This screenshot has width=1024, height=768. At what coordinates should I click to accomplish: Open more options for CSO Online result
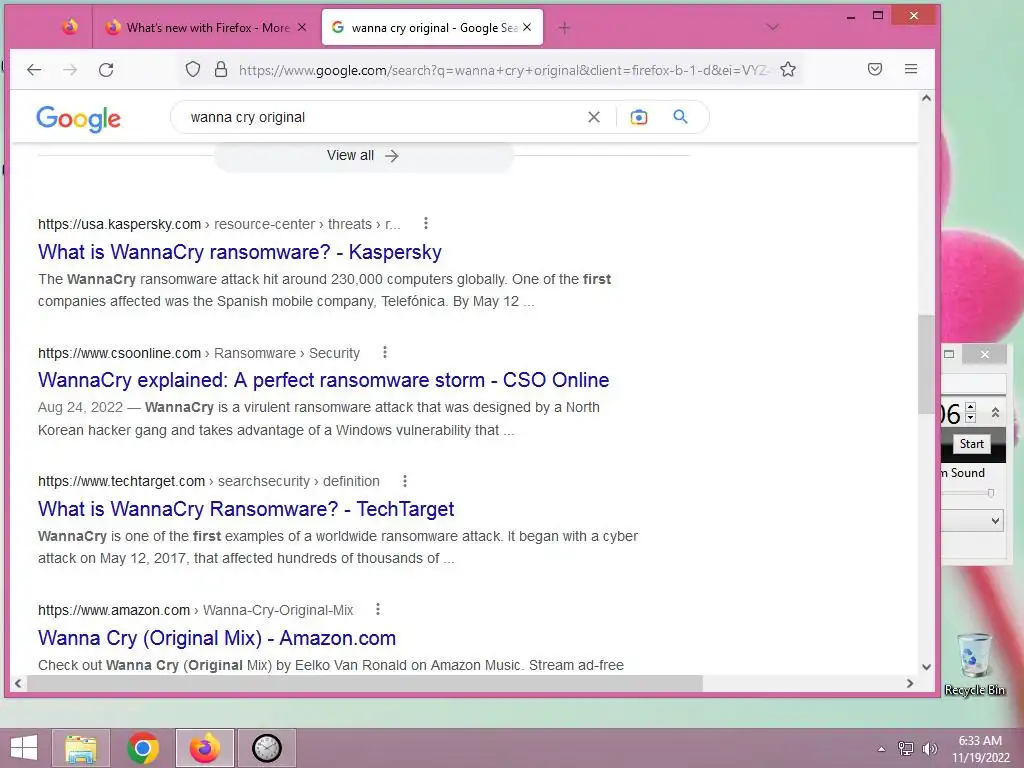pyautogui.click(x=385, y=353)
